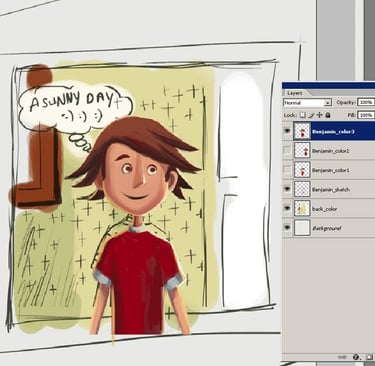
Task: Select the Benjamin_color1 layer thumbnail
Action: tap(302, 170)
